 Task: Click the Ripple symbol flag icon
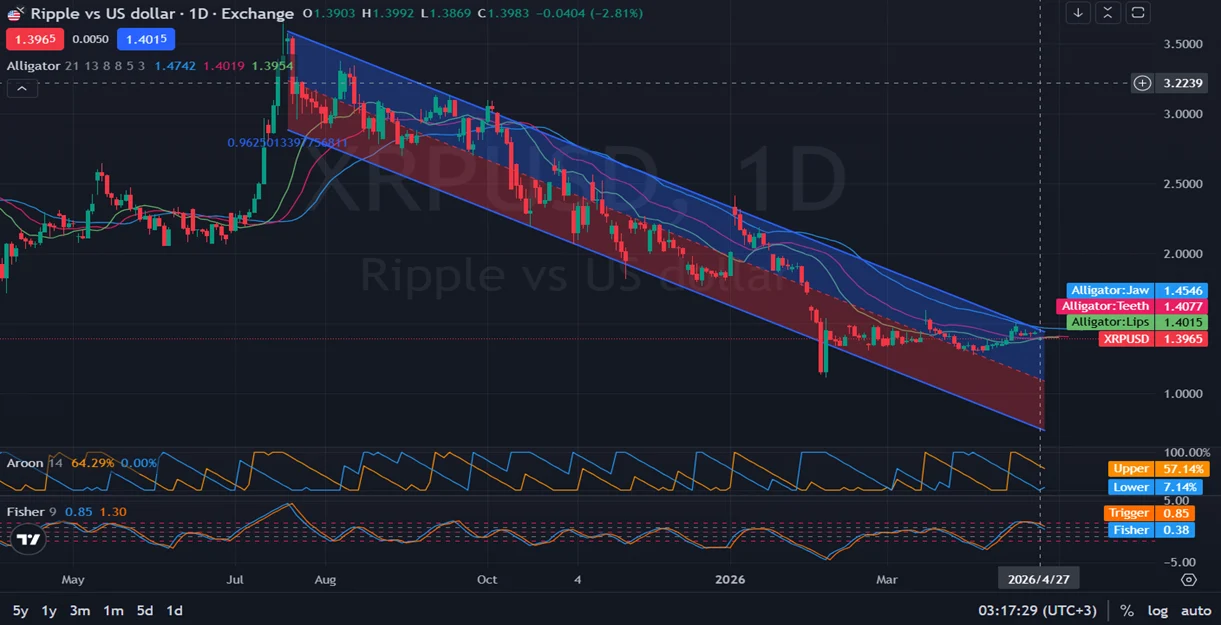tap(15, 14)
